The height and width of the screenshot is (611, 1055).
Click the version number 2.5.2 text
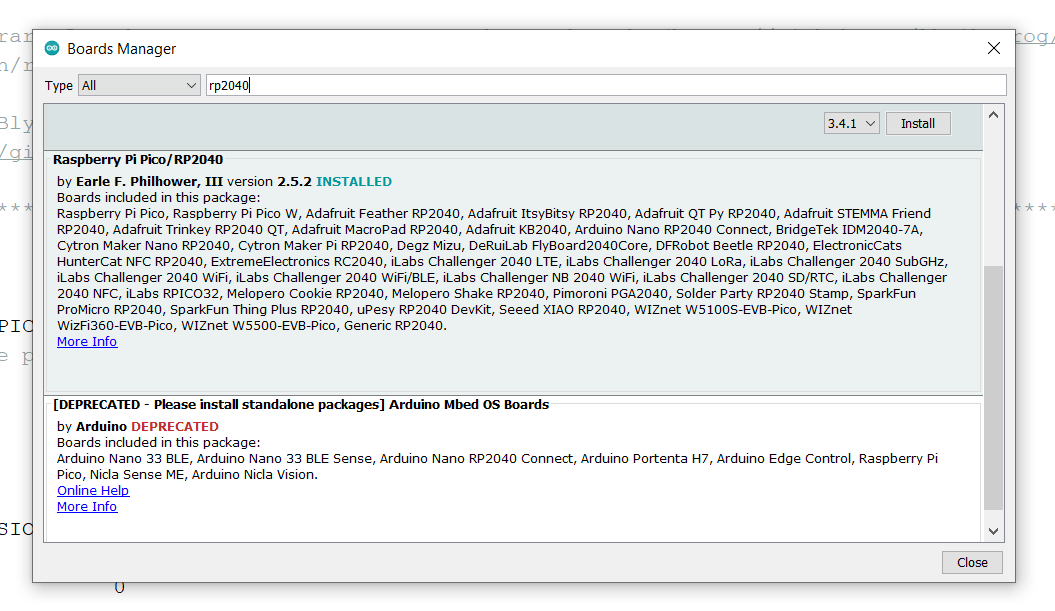[294, 182]
